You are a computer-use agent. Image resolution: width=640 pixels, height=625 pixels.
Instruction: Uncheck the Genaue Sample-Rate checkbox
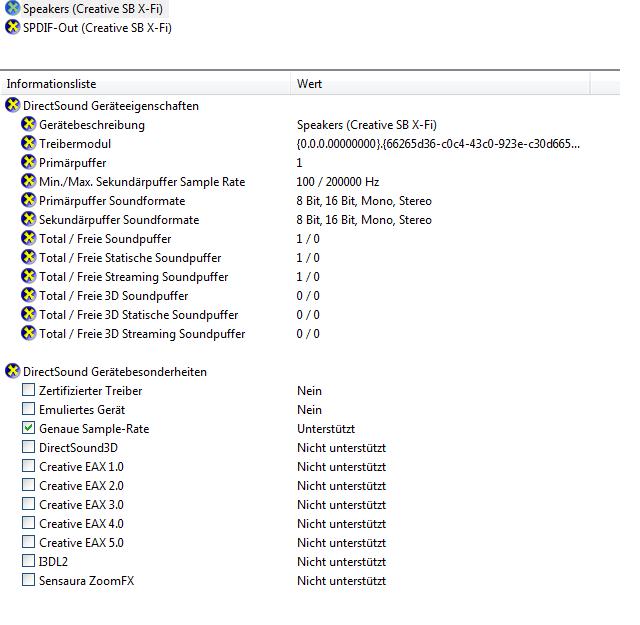[x=28, y=428]
